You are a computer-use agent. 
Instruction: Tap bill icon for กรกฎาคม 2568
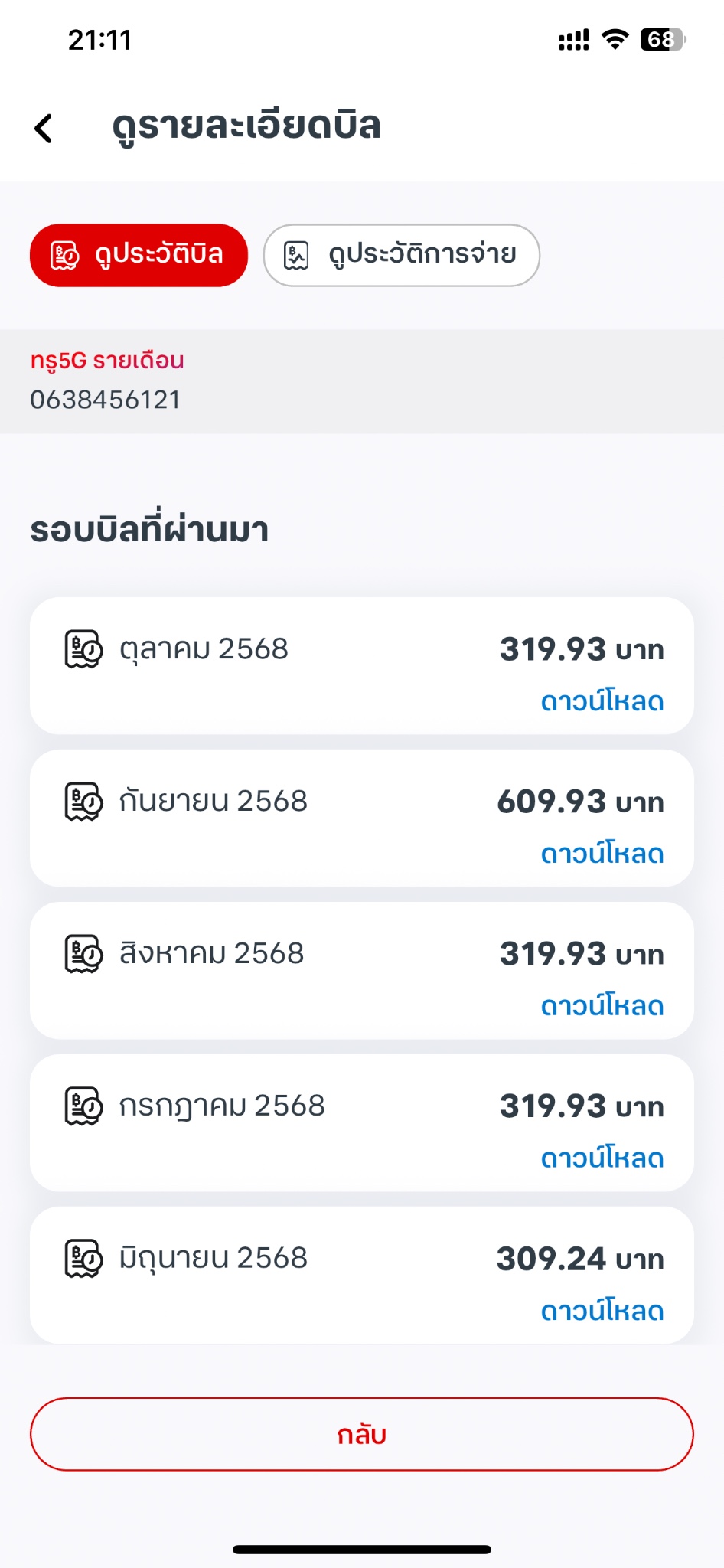pos(83,1106)
